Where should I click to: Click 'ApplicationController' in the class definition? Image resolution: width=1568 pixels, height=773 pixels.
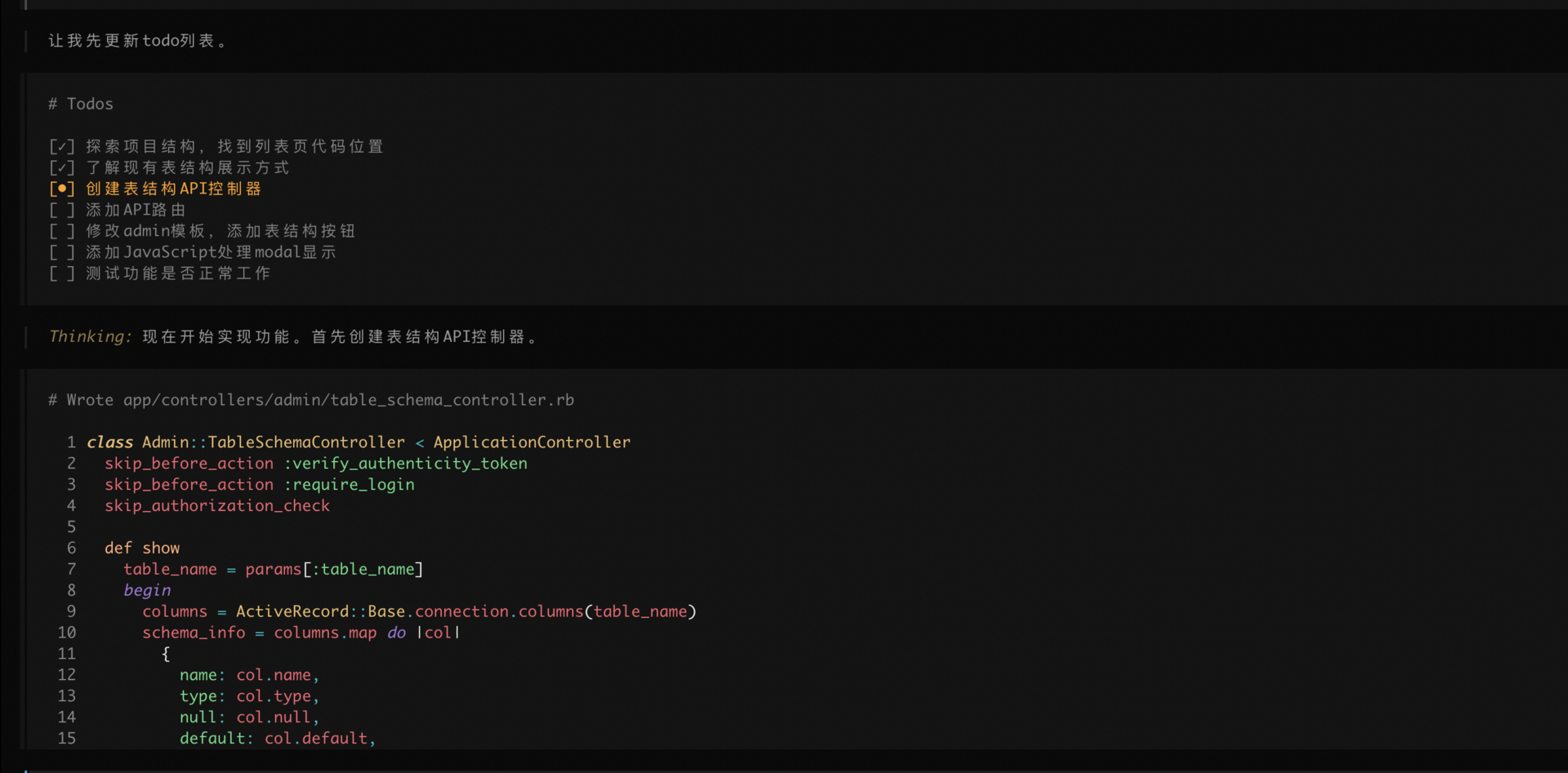point(532,442)
